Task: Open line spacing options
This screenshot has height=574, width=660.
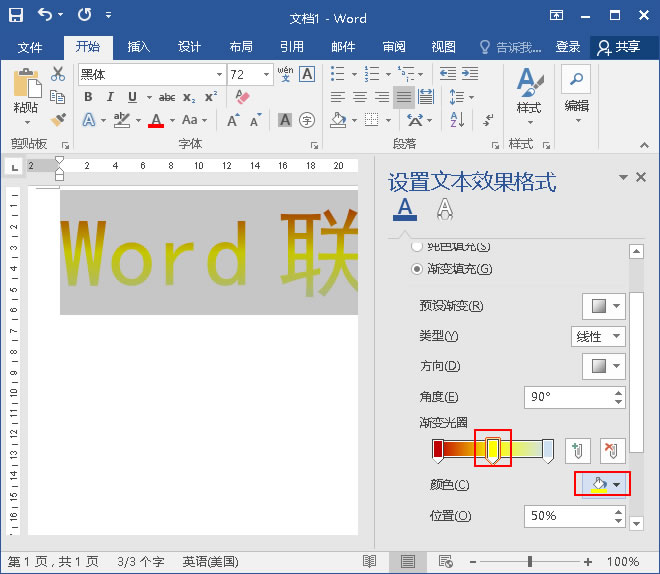Action: 461,97
